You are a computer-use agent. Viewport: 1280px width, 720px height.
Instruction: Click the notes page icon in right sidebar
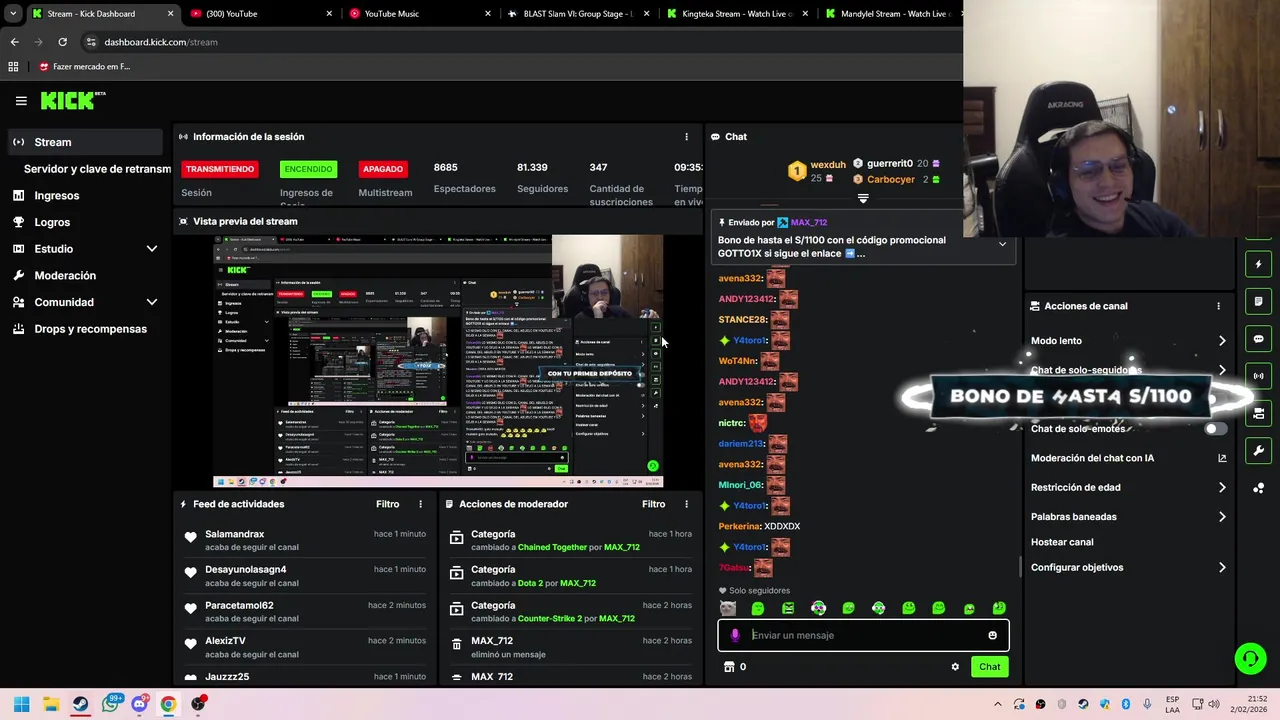[1259, 301]
